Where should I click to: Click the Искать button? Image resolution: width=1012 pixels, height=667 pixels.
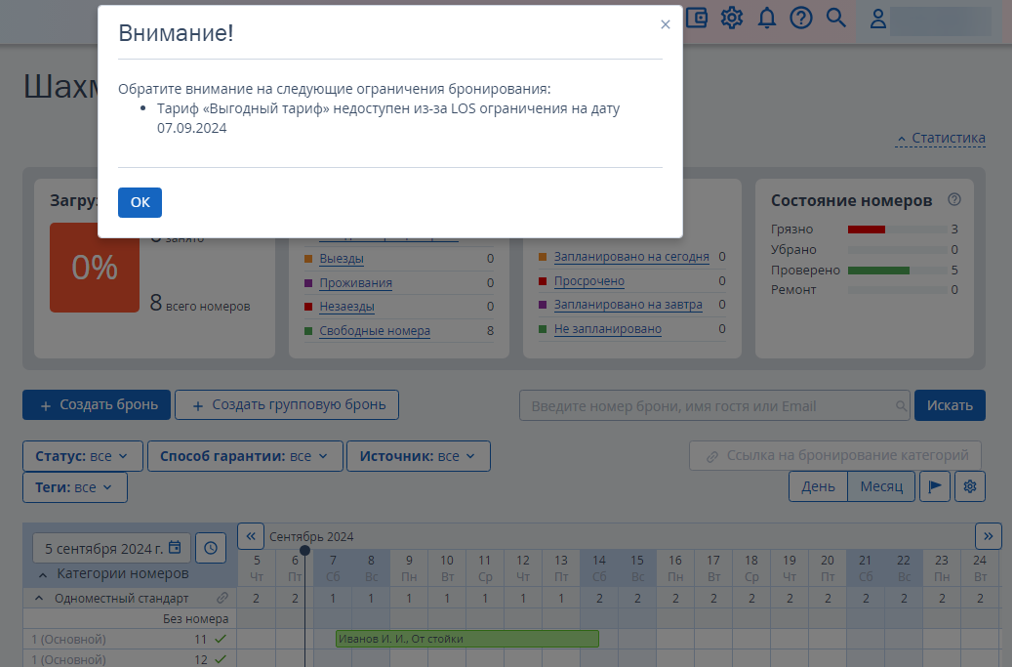pos(949,405)
